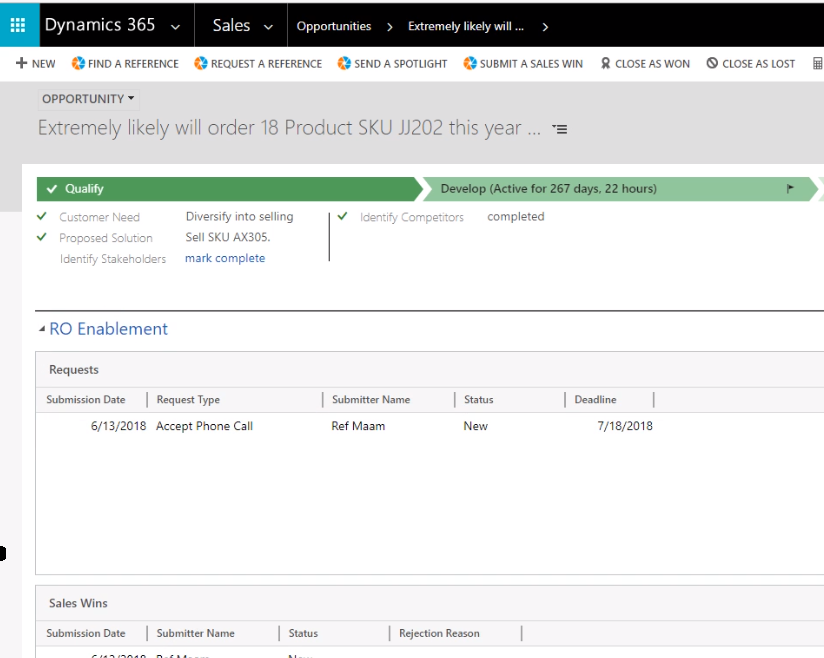This screenshot has height=658, width=824.
Task: Click the Dynamics 365 home label
Action: tap(100, 25)
